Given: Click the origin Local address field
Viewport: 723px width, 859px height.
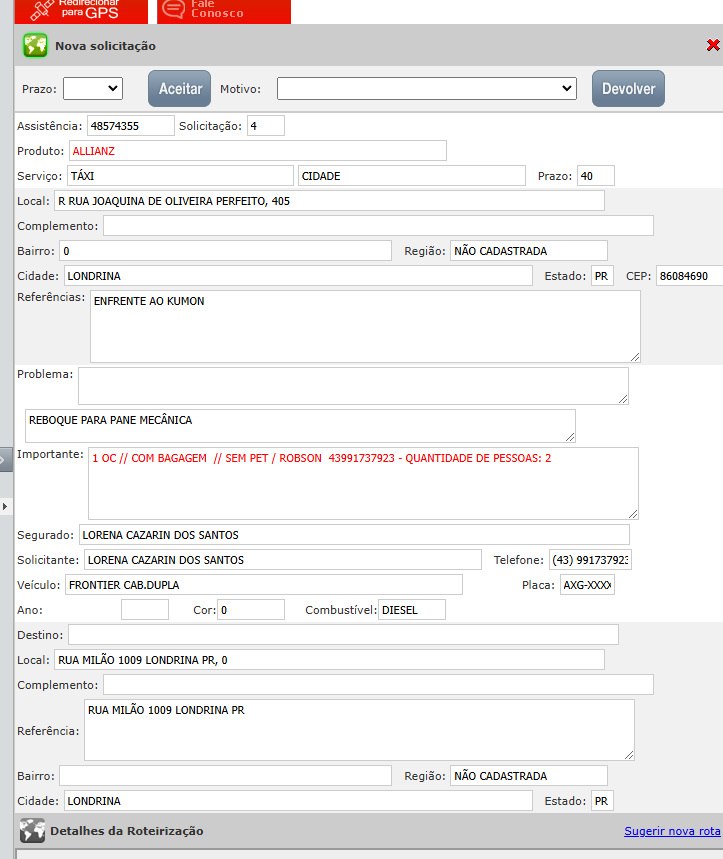Looking at the screenshot, I should click(329, 201).
